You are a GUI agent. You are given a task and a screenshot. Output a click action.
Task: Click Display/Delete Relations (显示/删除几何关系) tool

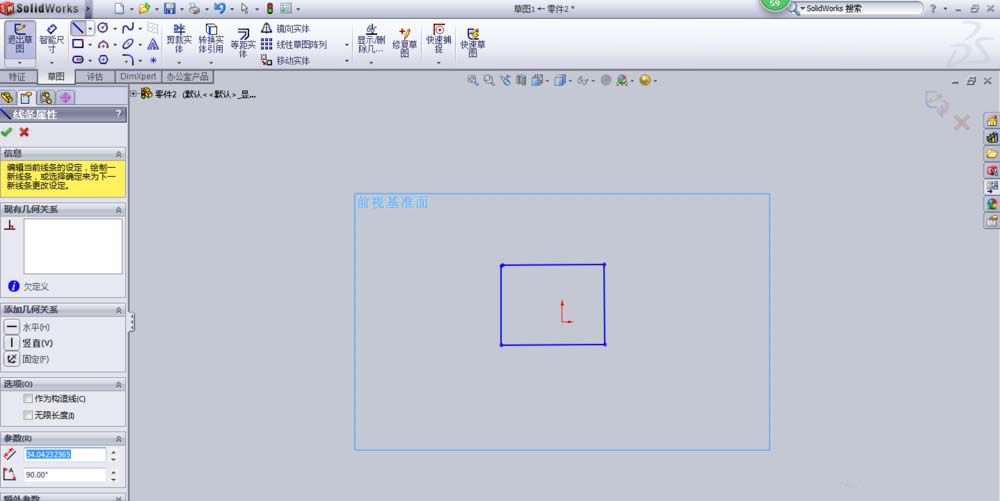coord(371,40)
